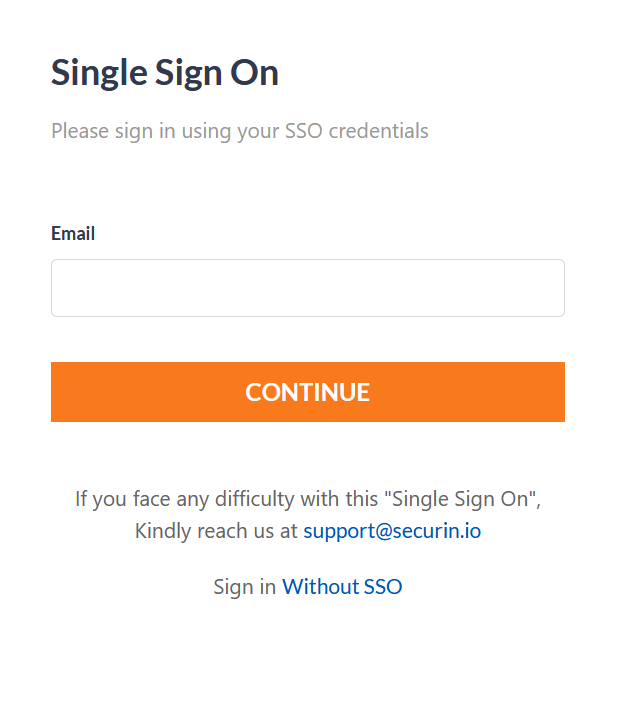This screenshot has height=712, width=618.
Task: Click the Single Sign On heading
Action: click(x=165, y=73)
